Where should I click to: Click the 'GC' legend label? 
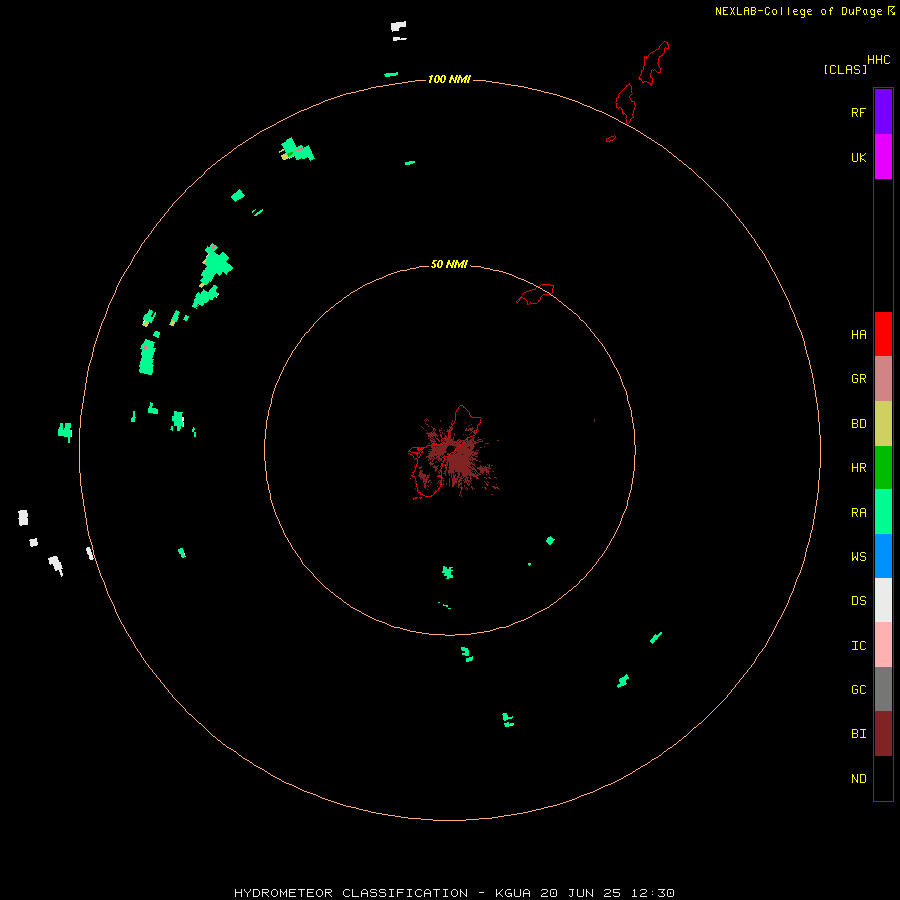coord(858,690)
